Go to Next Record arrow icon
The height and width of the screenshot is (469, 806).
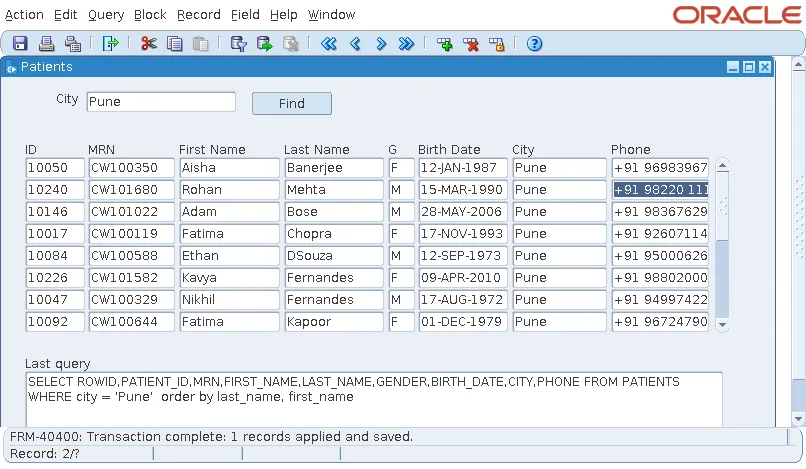381,44
